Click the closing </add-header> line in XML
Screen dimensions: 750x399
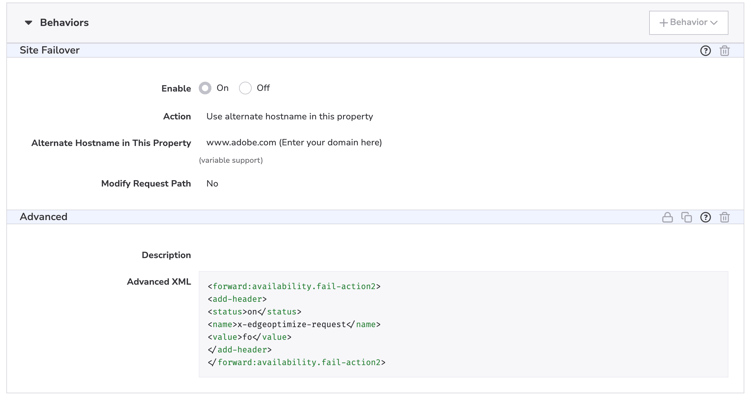coord(239,350)
